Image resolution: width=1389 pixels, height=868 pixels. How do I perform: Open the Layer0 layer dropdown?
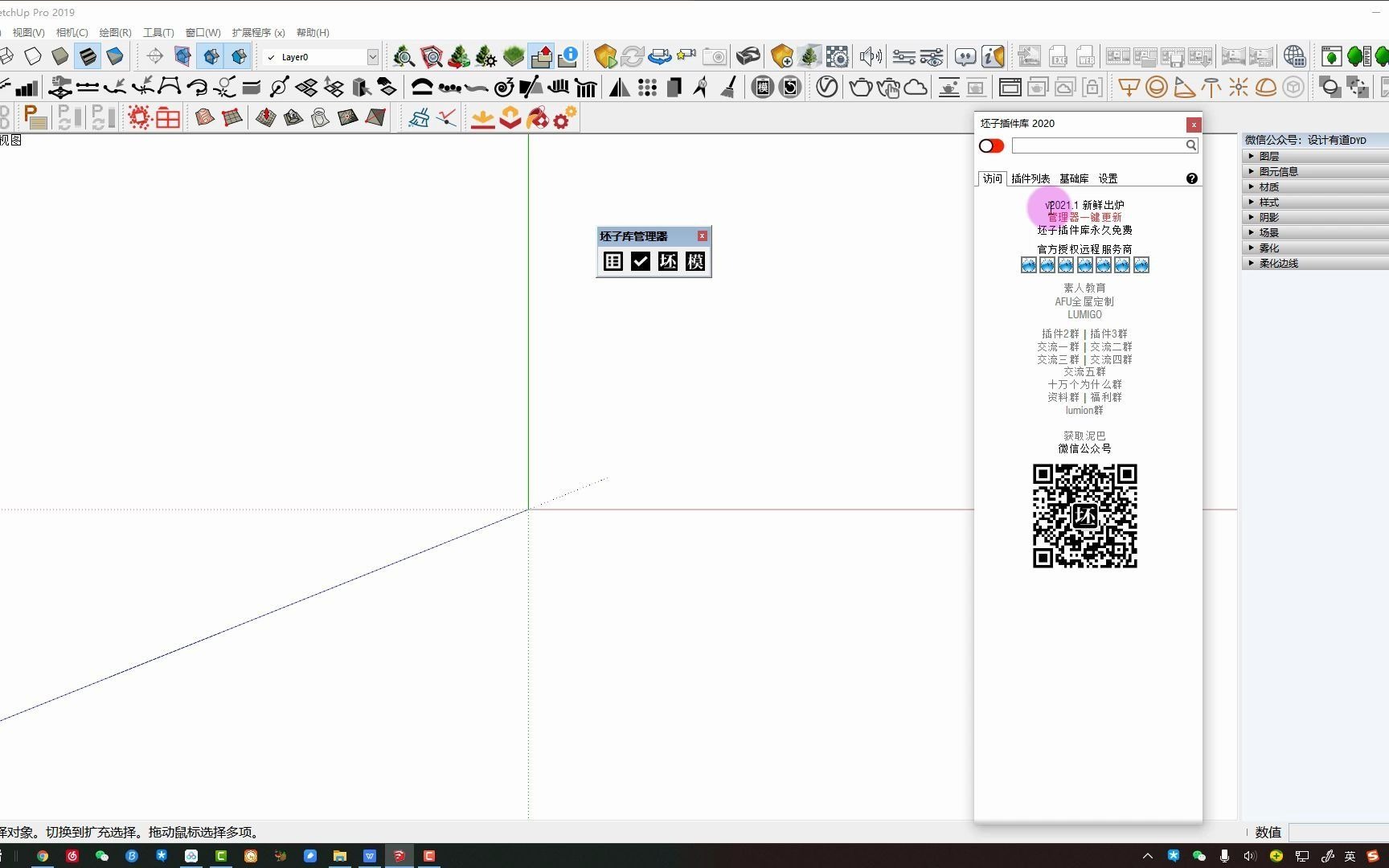373,57
